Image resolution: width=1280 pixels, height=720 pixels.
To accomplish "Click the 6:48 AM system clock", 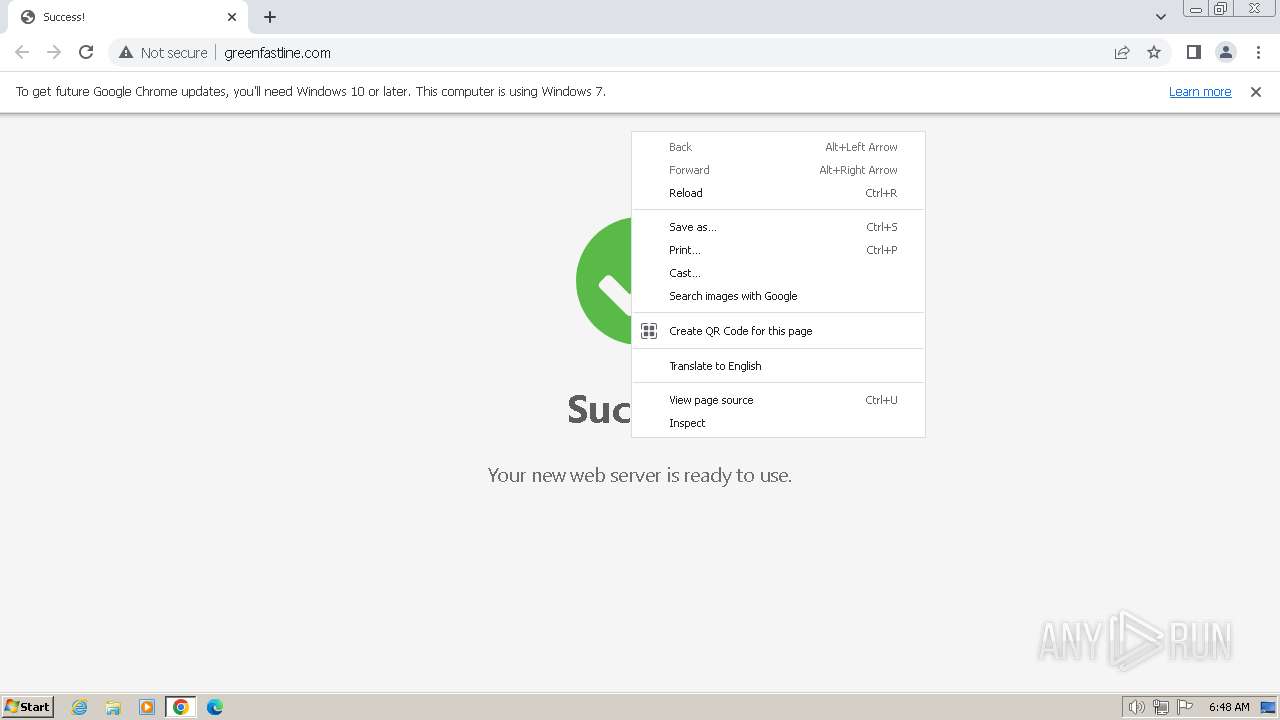I will [x=1229, y=707].
